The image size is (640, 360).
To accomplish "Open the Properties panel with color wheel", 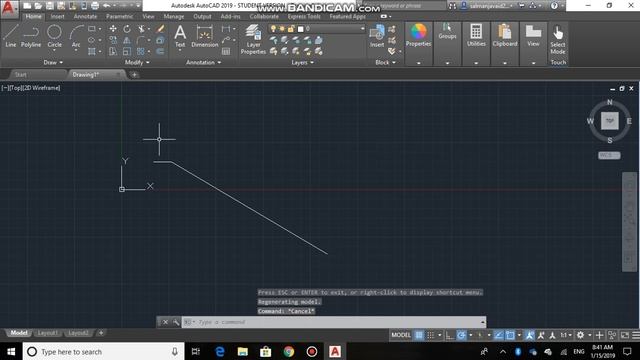I will 418,35.
